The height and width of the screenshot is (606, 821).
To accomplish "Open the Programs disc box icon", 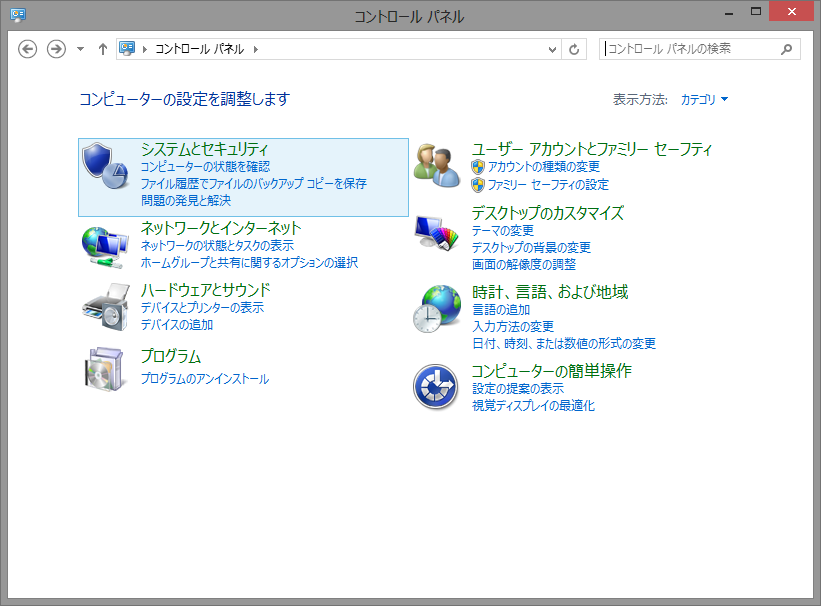I will (x=105, y=369).
